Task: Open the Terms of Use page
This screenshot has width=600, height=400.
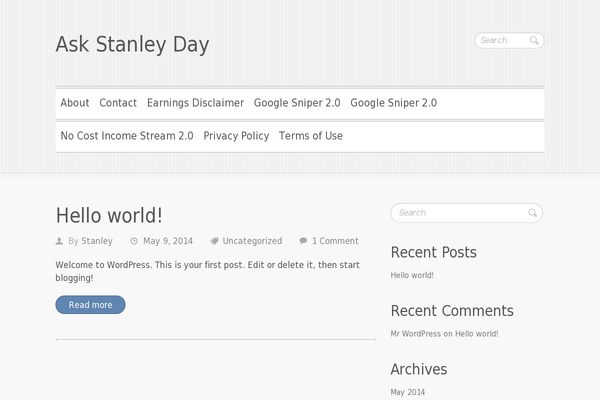Action: click(311, 136)
